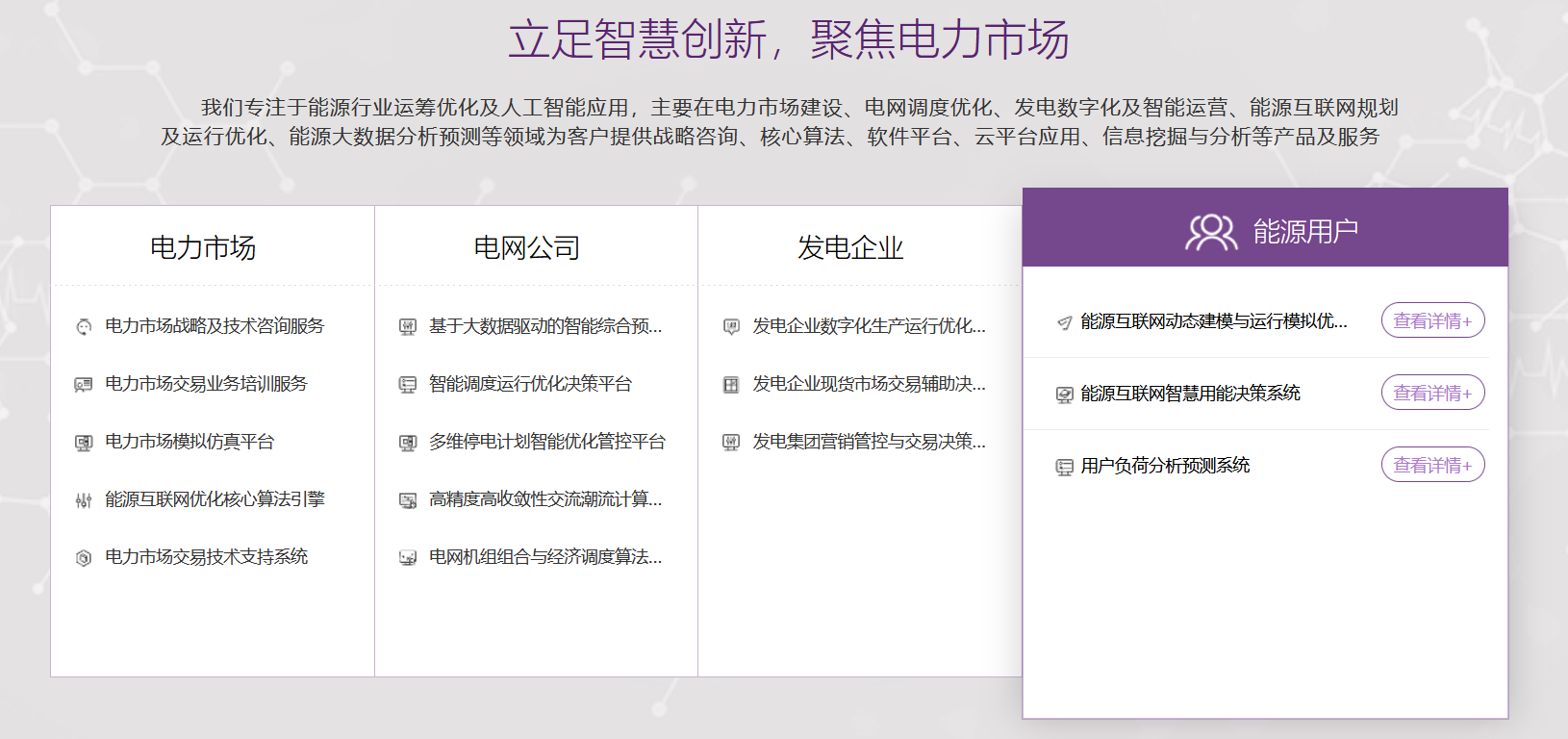Click icon beside 多维停电计划智能优化管控平台
Image resolution: width=1568 pixels, height=739 pixels.
(408, 443)
